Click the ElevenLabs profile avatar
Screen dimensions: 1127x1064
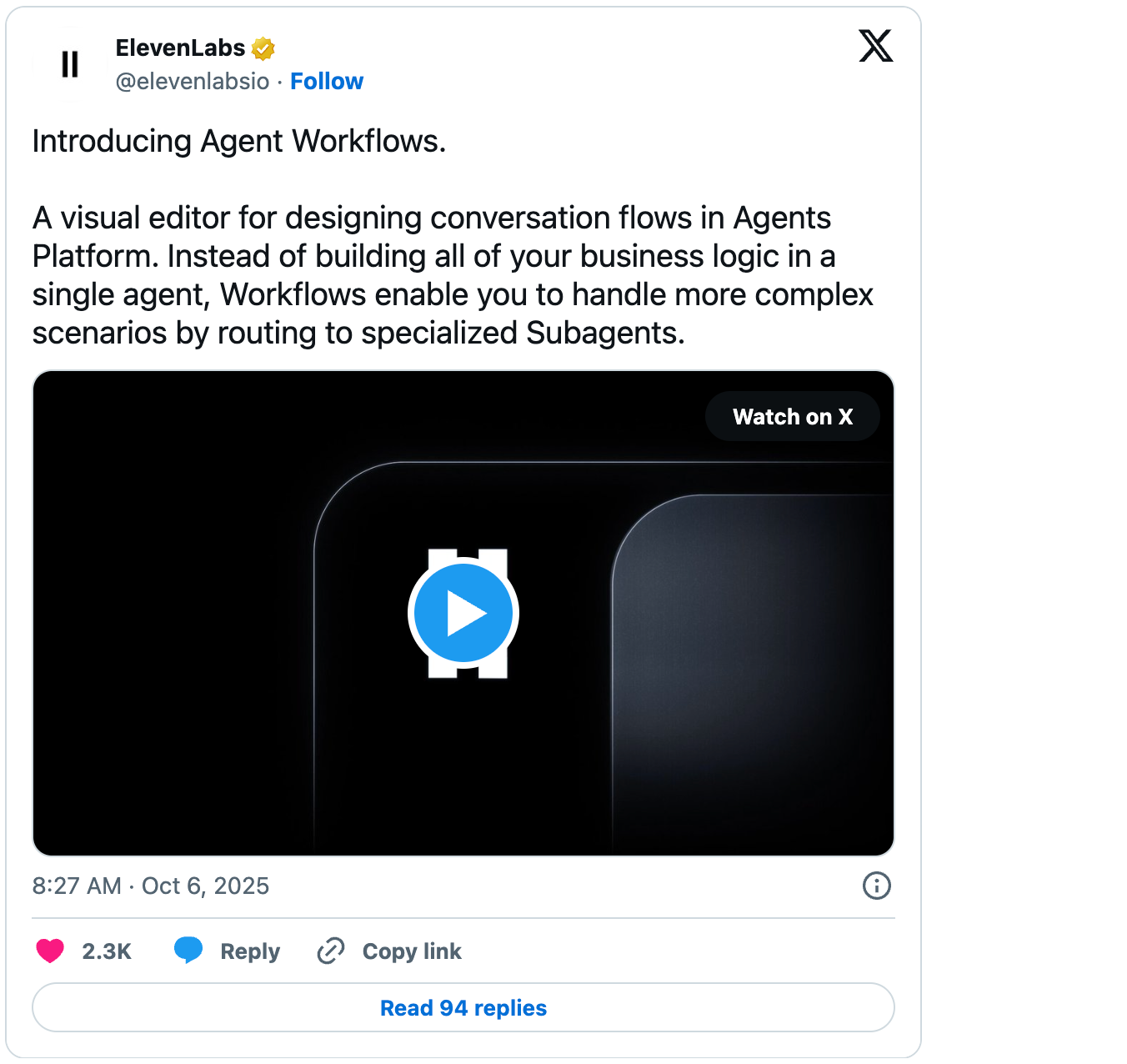tap(70, 64)
